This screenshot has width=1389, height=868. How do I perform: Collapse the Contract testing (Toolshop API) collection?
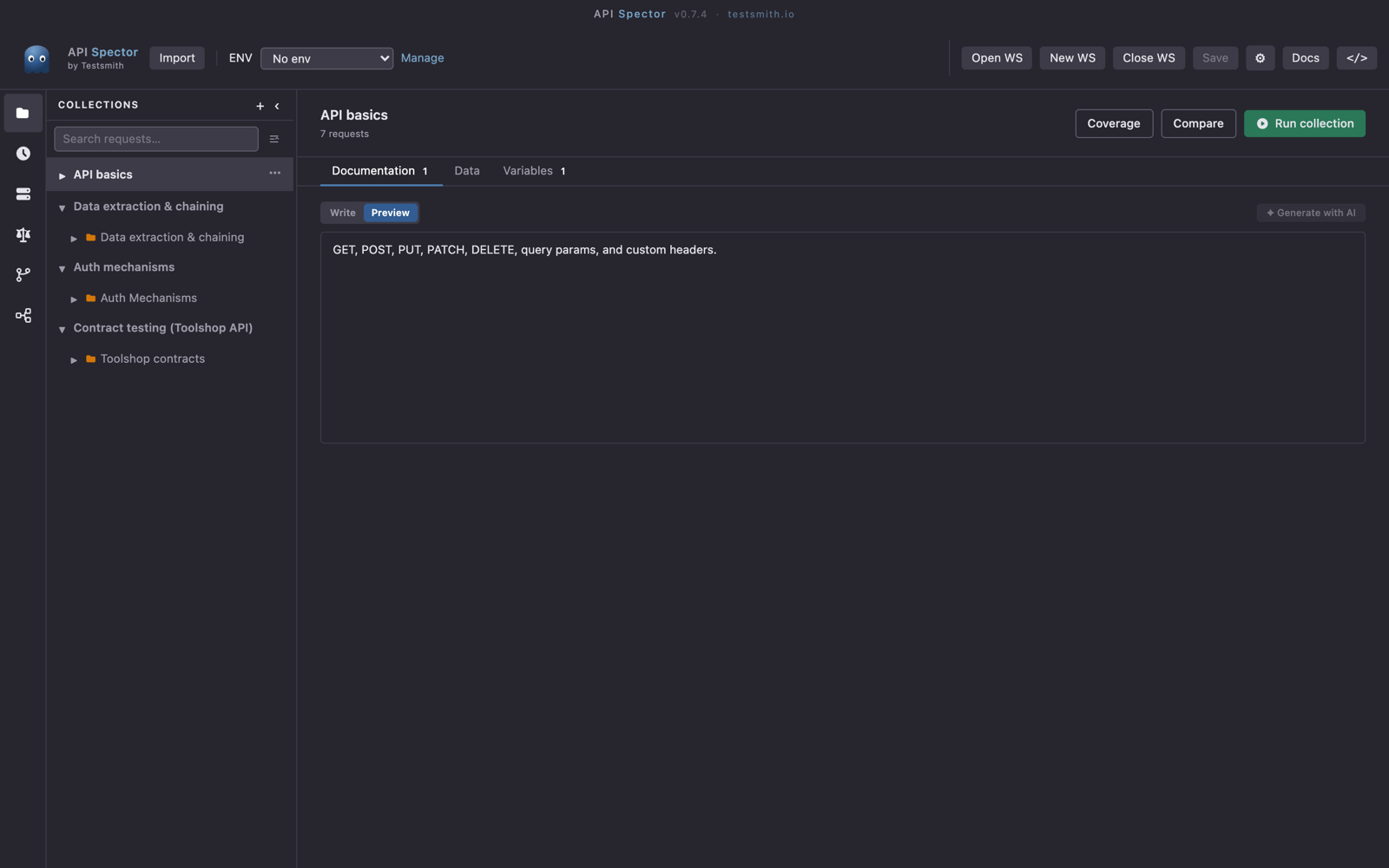(x=62, y=329)
